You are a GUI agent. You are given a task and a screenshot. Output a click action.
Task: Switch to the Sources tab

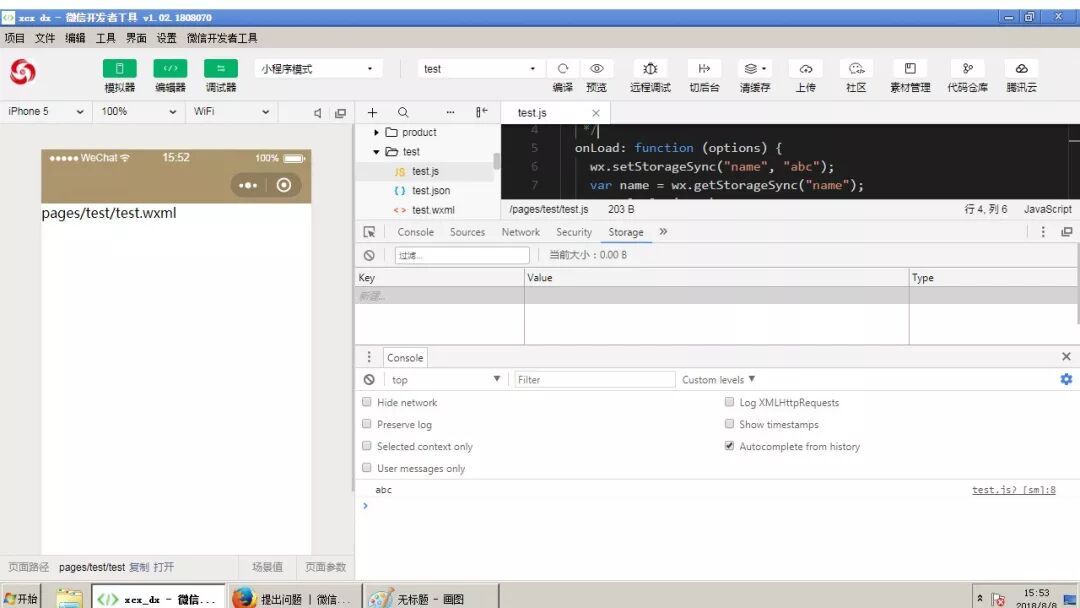(467, 232)
